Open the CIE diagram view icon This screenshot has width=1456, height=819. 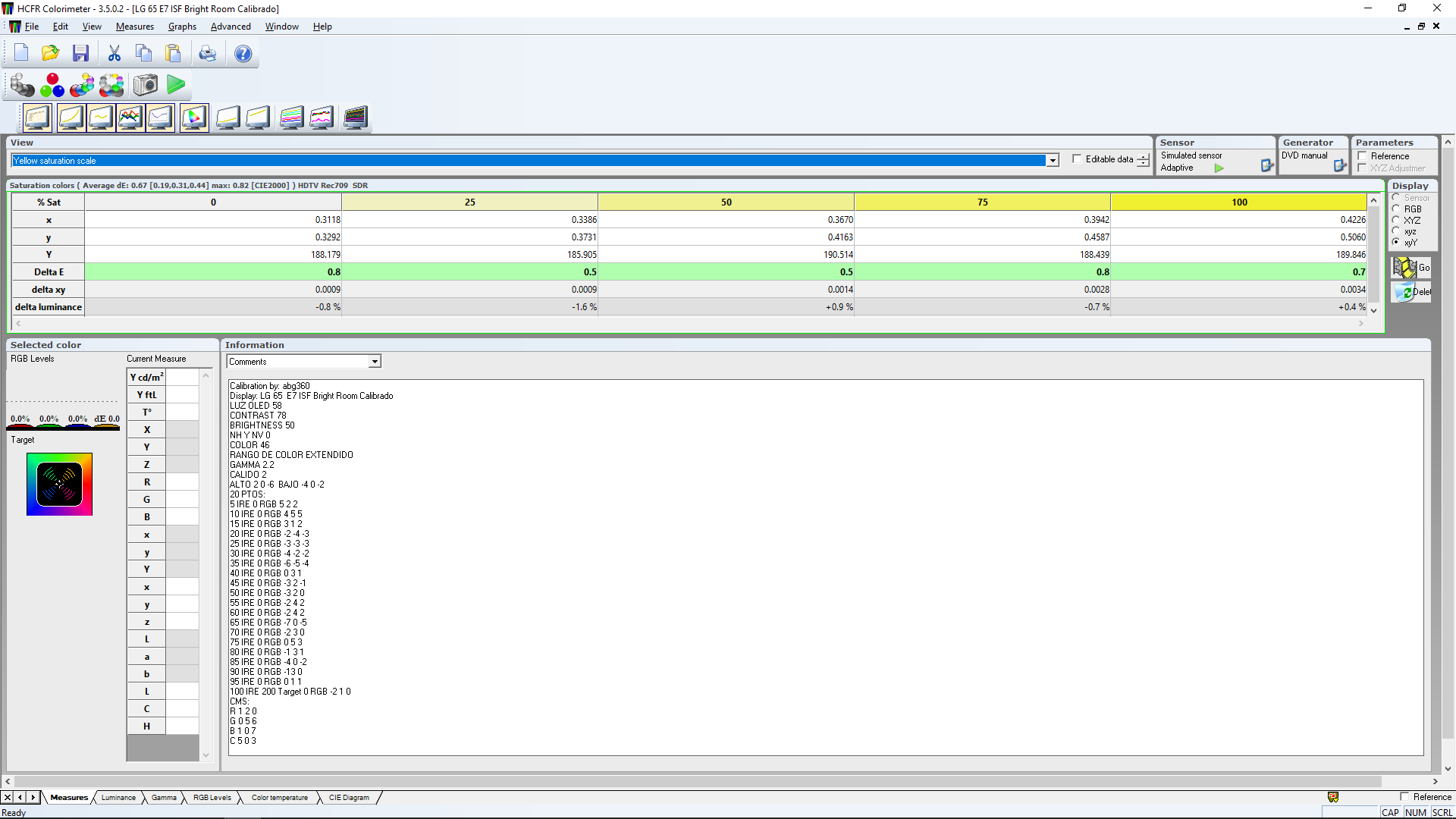pos(194,118)
